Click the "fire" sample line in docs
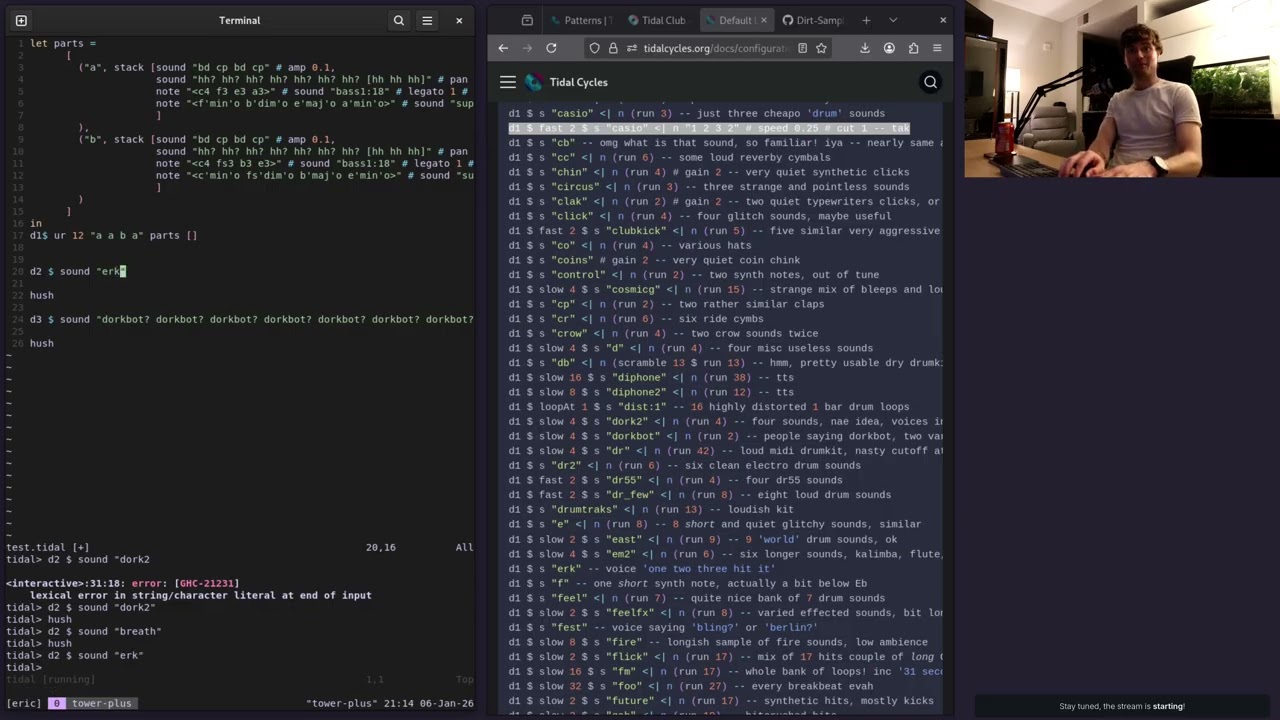This screenshot has height=720, width=1280. 718,641
